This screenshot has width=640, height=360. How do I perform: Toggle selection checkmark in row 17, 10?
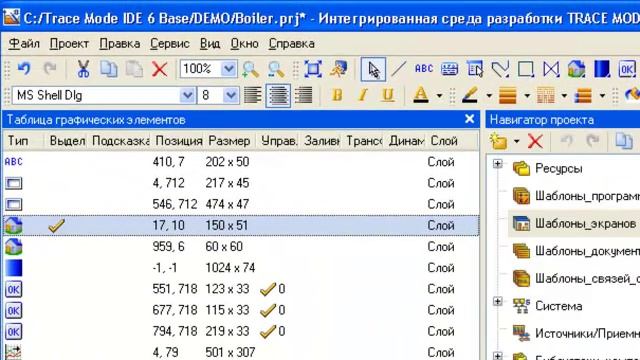coord(56,225)
